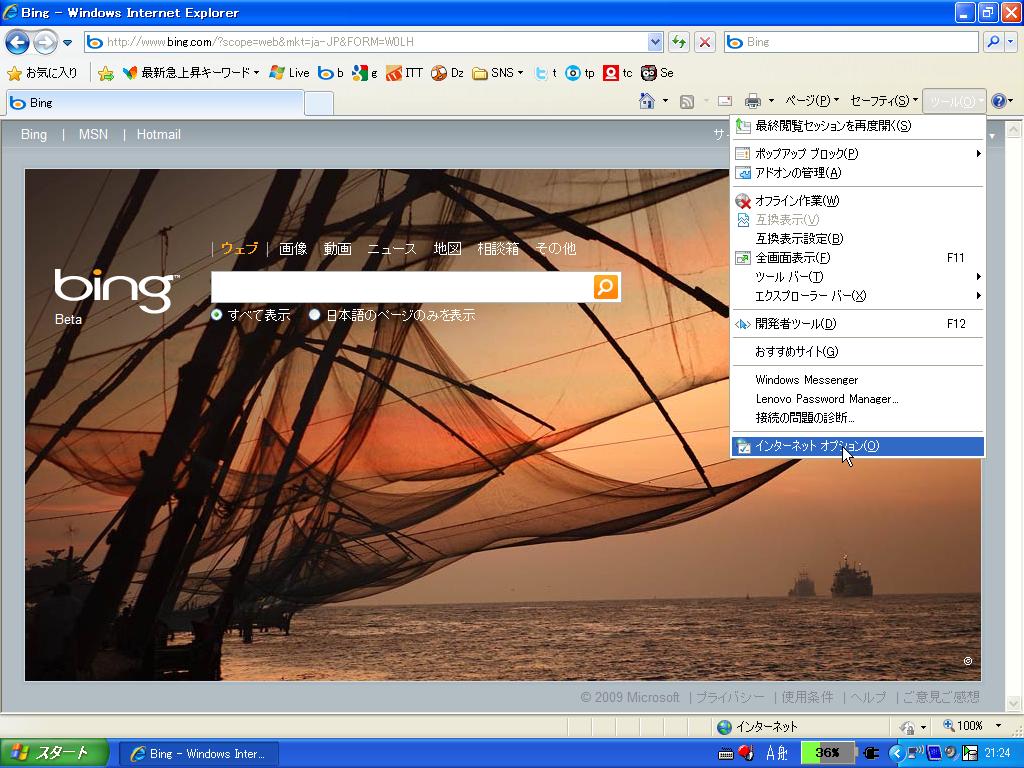Screen dimensions: 1024x768
Task: Select 開発者ツール(D) menu item
Action: click(x=857, y=324)
